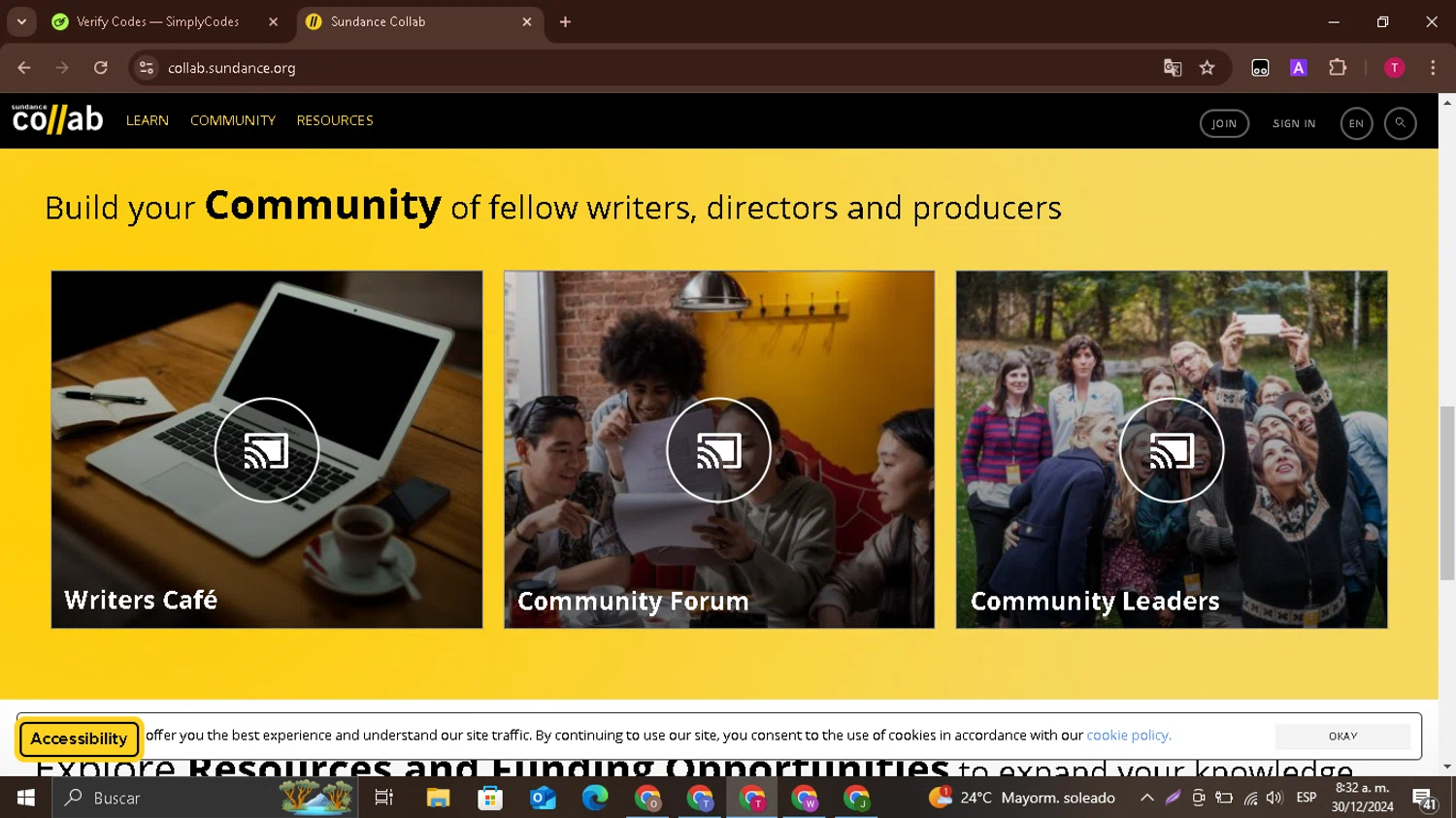The image size is (1456, 818).
Task: Open the cookie policy link
Action: [x=1129, y=736]
